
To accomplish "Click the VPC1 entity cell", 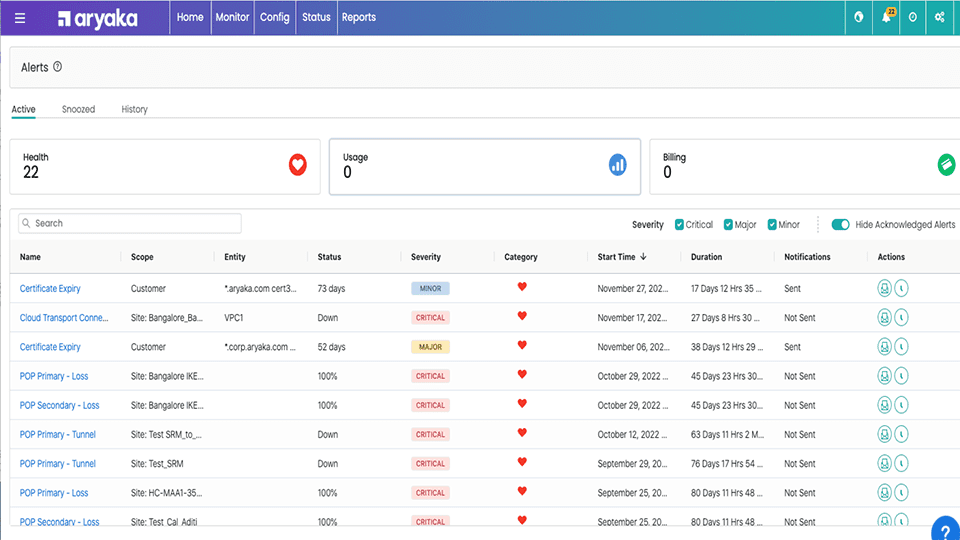I will point(234,318).
